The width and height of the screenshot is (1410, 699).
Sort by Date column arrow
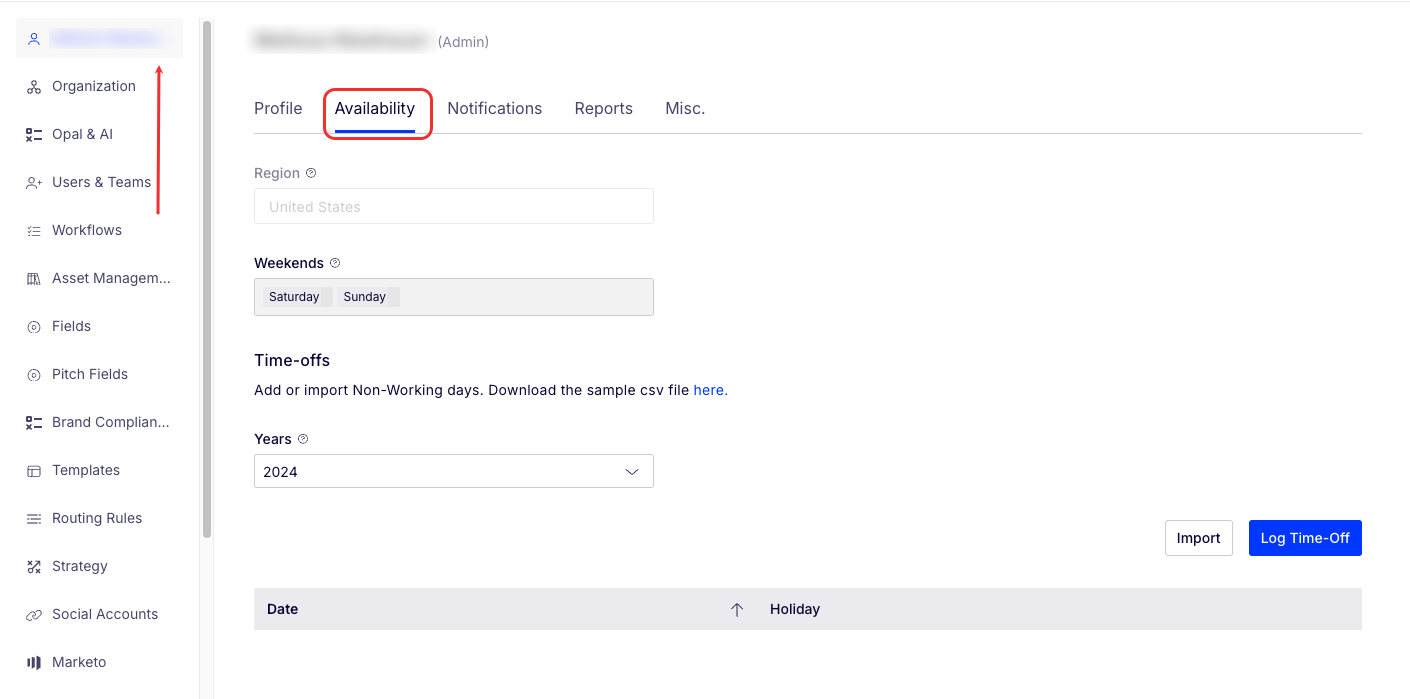tap(737, 610)
